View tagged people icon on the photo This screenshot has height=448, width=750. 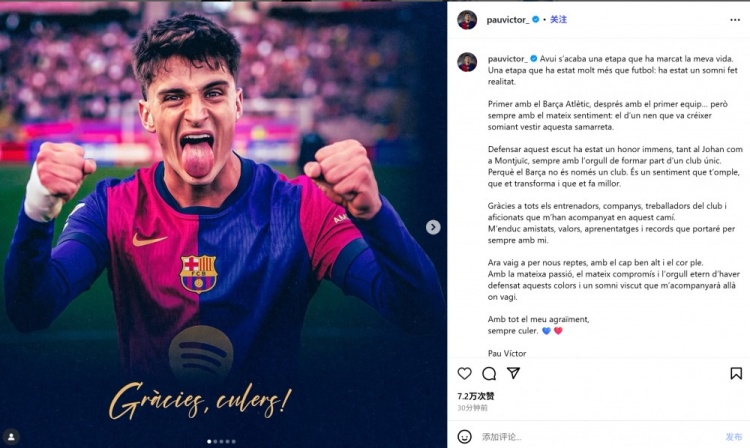click(12, 436)
